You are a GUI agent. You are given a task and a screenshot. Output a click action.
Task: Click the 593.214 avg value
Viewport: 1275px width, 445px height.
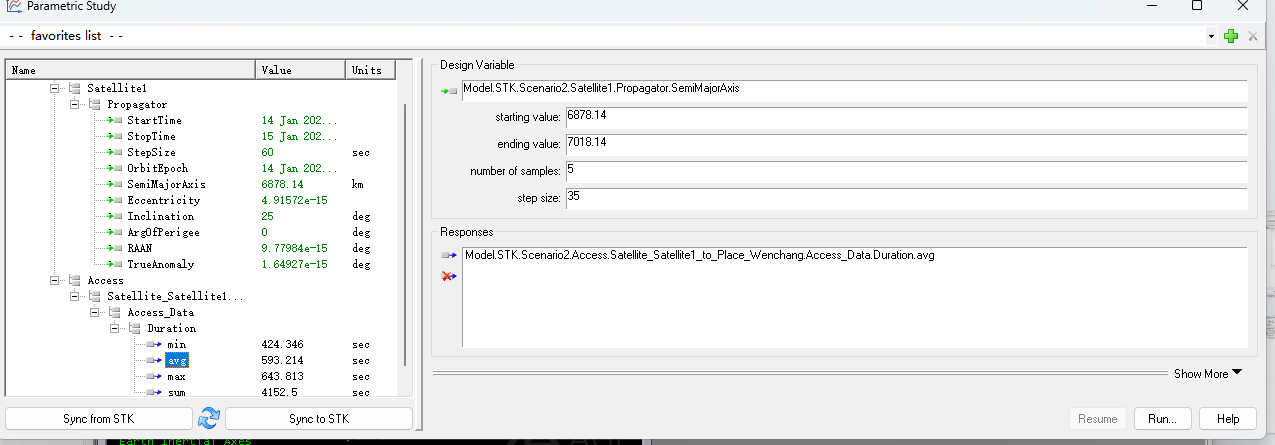[283, 360]
